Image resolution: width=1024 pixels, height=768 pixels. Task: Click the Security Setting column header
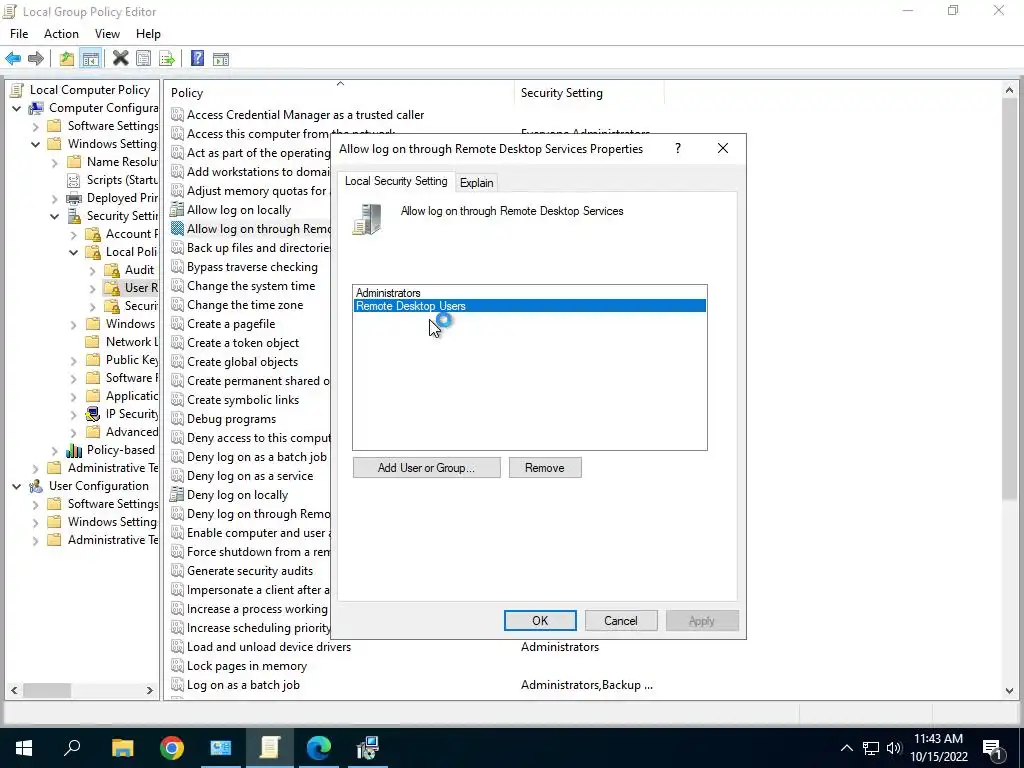click(x=589, y=93)
